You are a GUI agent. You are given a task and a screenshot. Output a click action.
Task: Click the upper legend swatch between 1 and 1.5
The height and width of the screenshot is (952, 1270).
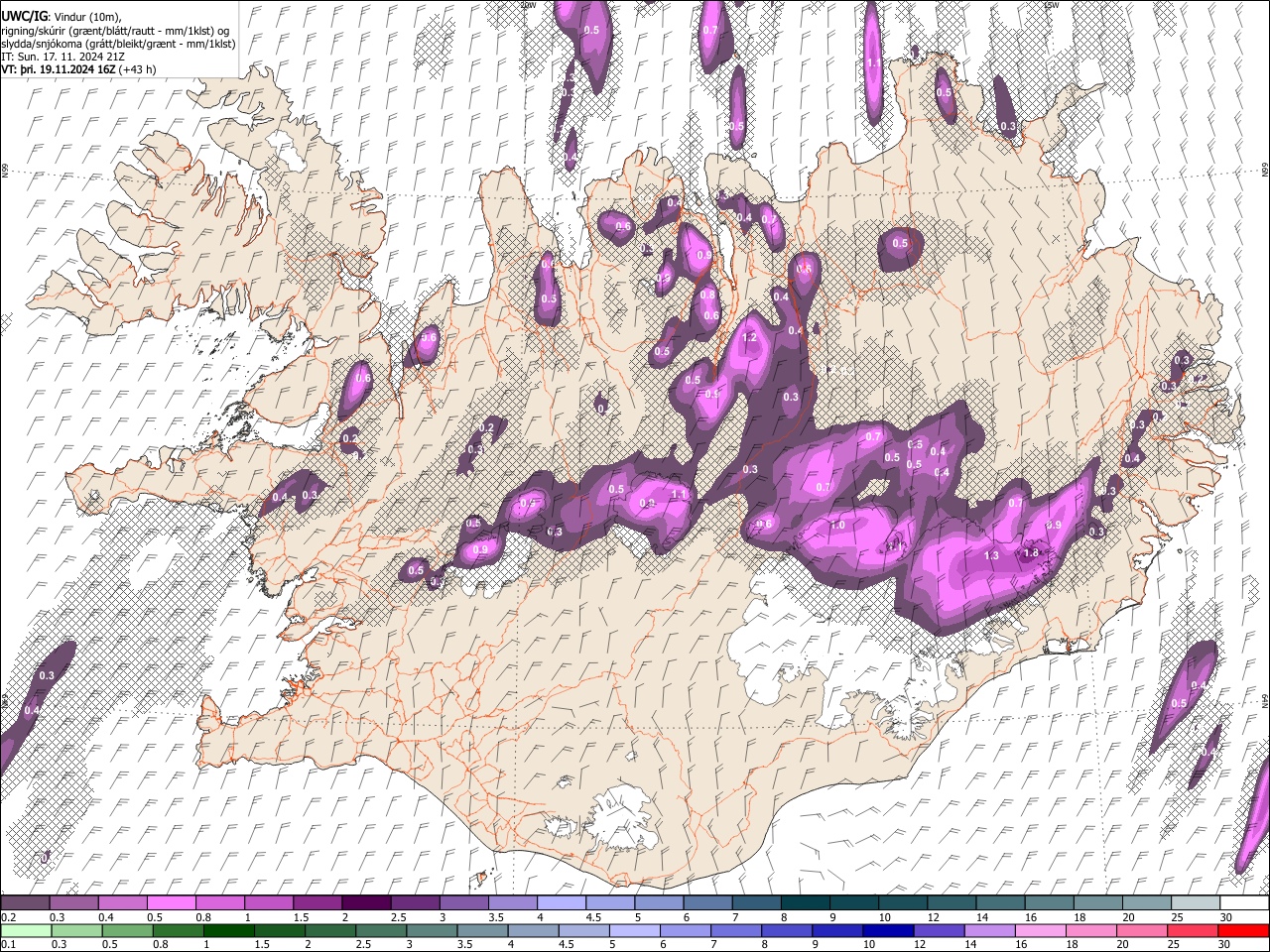pos(268,903)
